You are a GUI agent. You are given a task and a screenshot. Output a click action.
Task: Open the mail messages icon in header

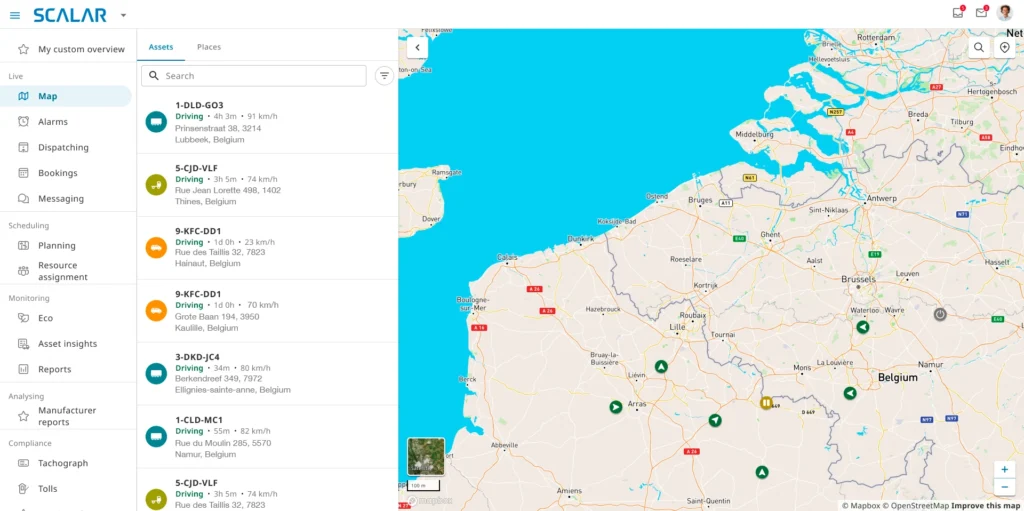coord(981,13)
